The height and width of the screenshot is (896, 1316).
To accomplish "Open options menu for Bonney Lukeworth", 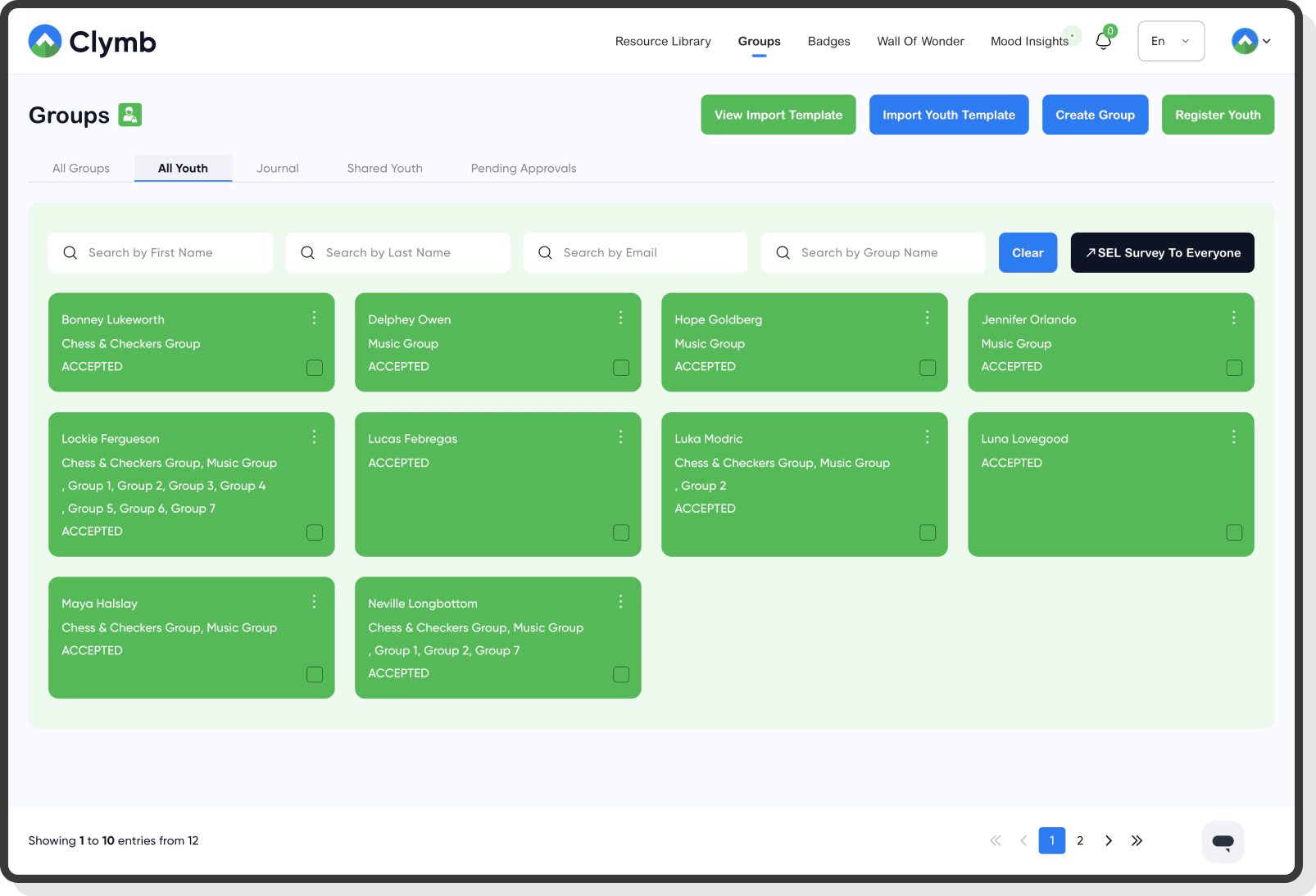I will (314, 318).
